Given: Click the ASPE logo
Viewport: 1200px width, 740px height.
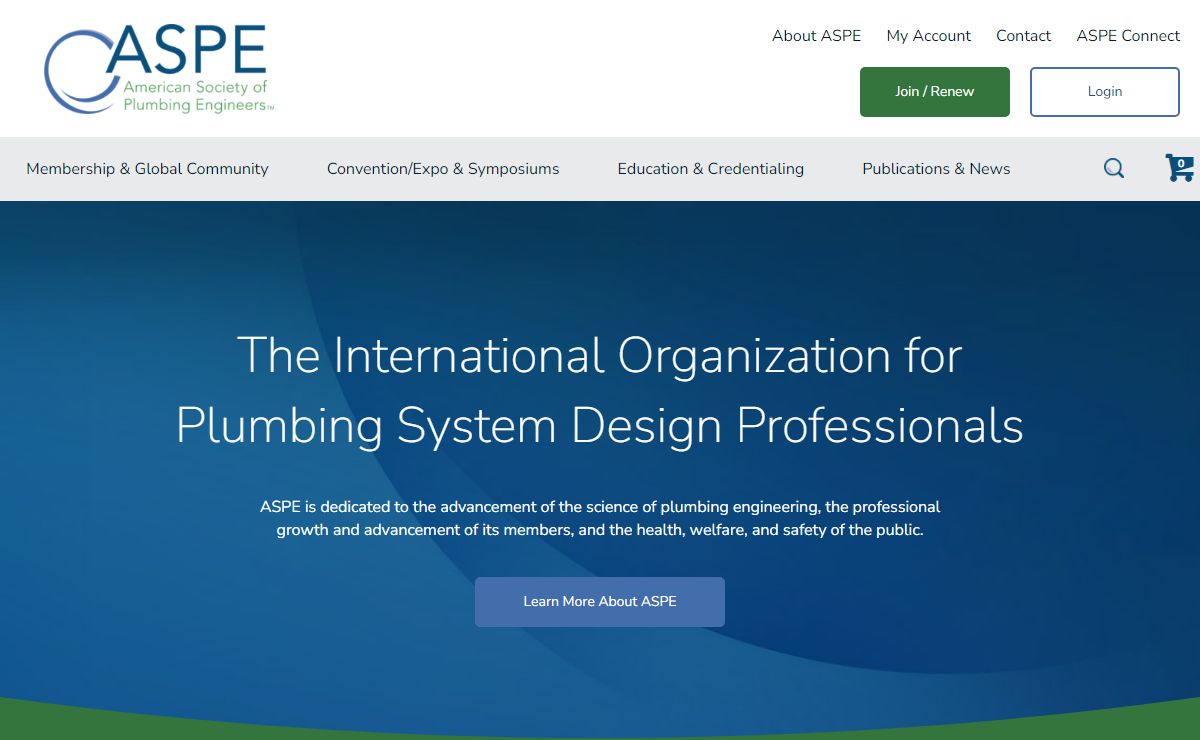Looking at the screenshot, I should point(159,68).
